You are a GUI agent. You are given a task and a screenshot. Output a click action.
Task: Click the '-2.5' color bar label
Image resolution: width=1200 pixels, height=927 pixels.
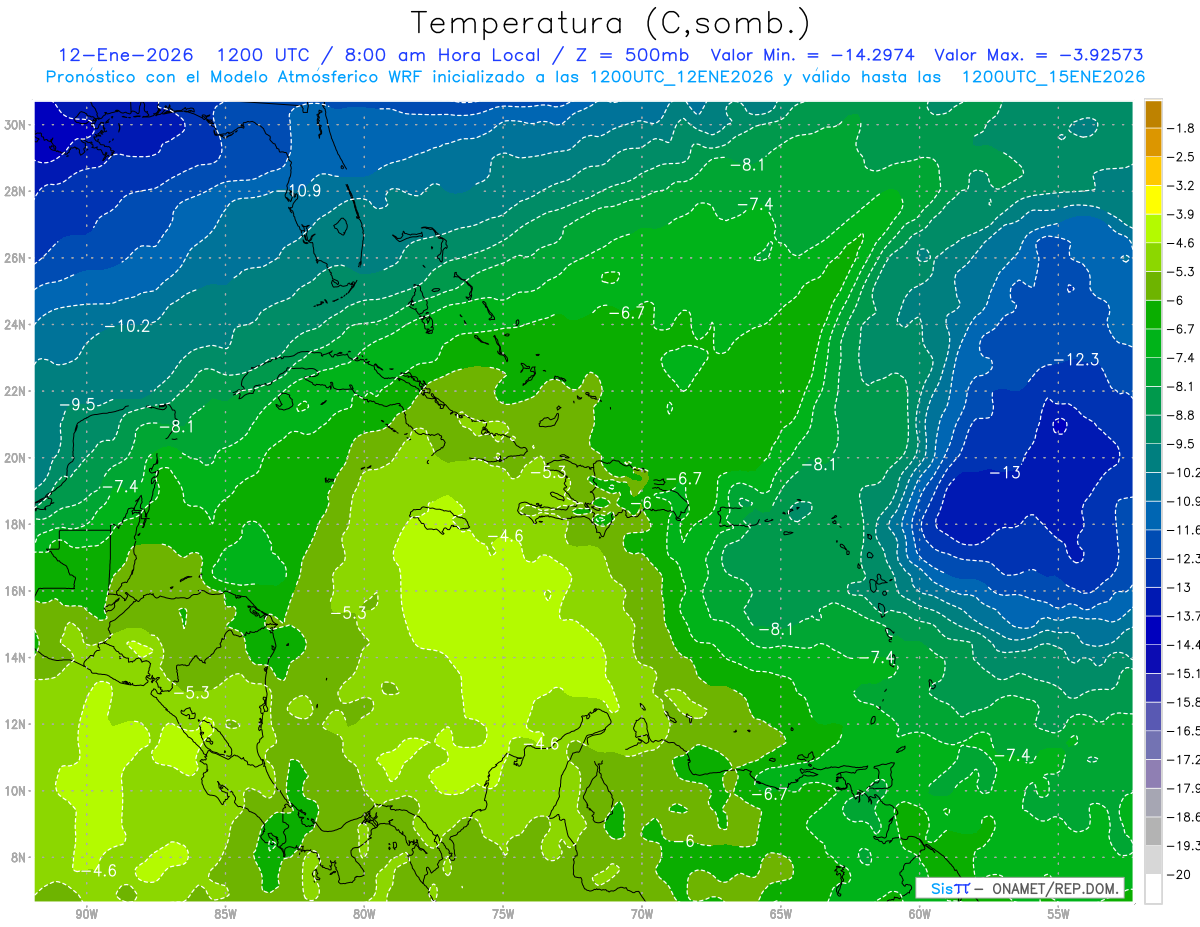point(1181,157)
